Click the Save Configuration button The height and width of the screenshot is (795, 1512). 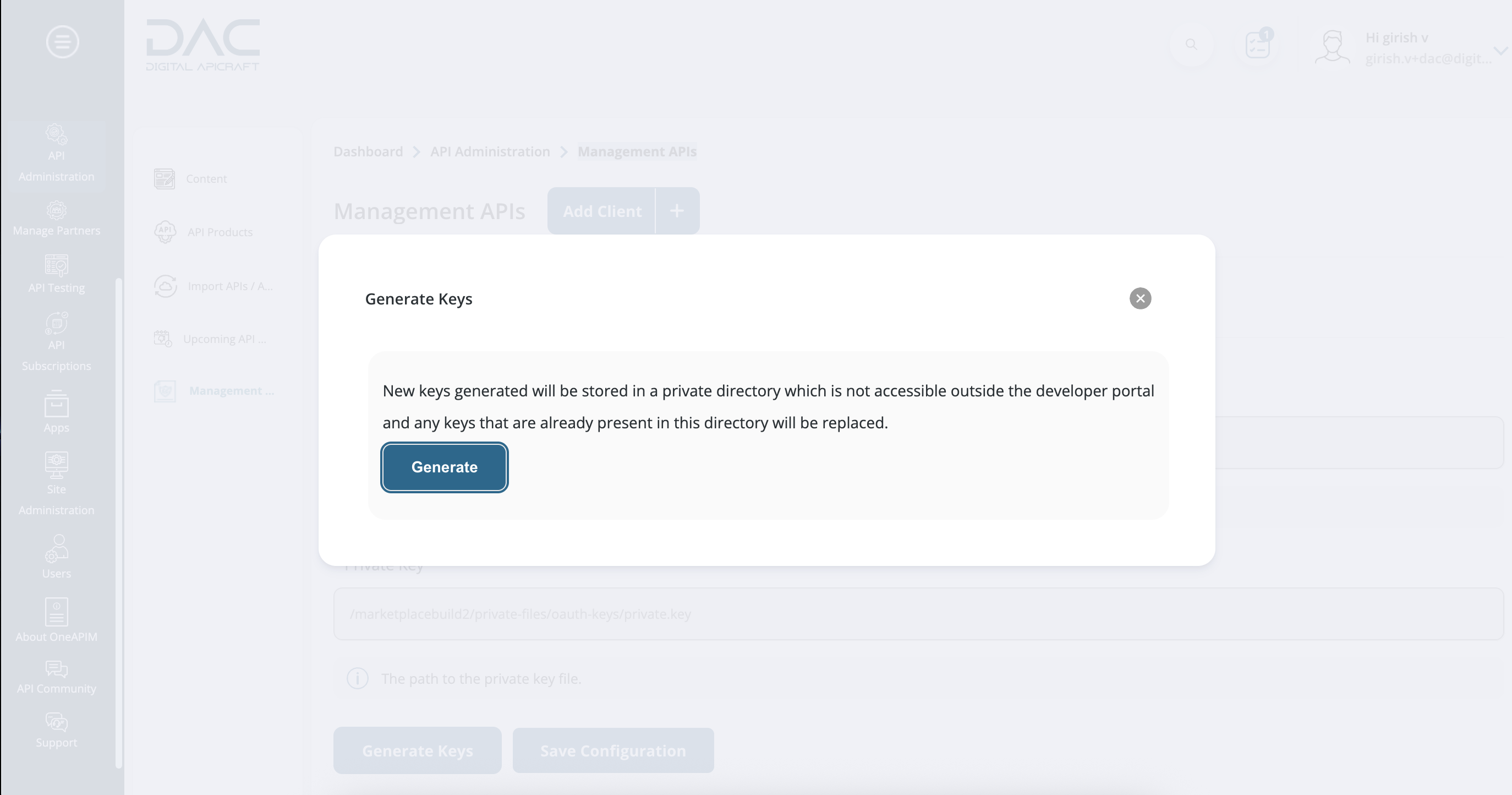pyautogui.click(x=613, y=750)
